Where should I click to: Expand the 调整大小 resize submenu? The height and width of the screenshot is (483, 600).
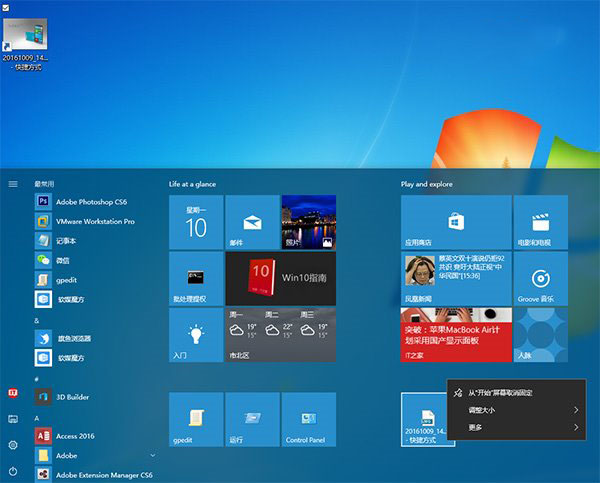coord(516,410)
